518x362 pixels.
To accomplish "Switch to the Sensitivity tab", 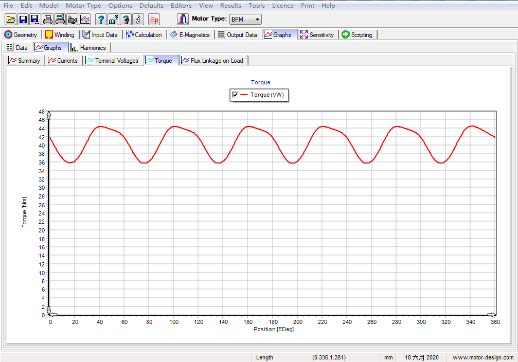I will 317,35.
